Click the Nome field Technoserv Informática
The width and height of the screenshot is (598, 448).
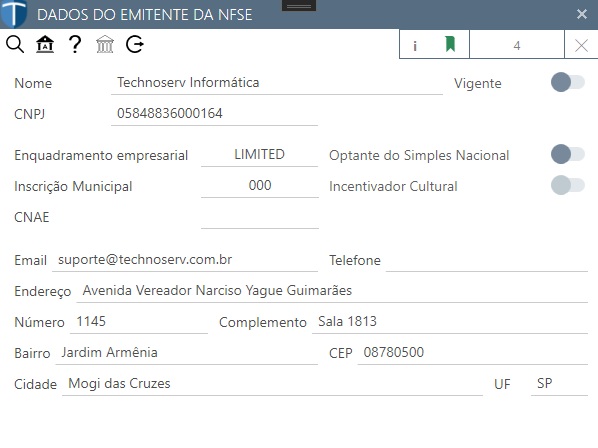pyautogui.click(x=277, y=83)
